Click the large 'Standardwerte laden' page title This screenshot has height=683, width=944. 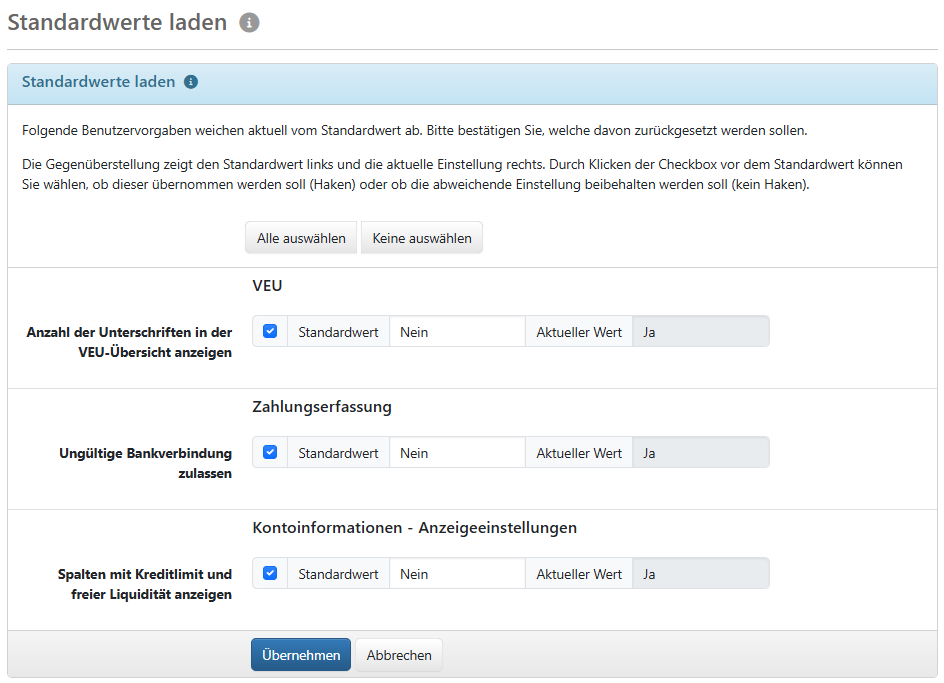[117, 23]
